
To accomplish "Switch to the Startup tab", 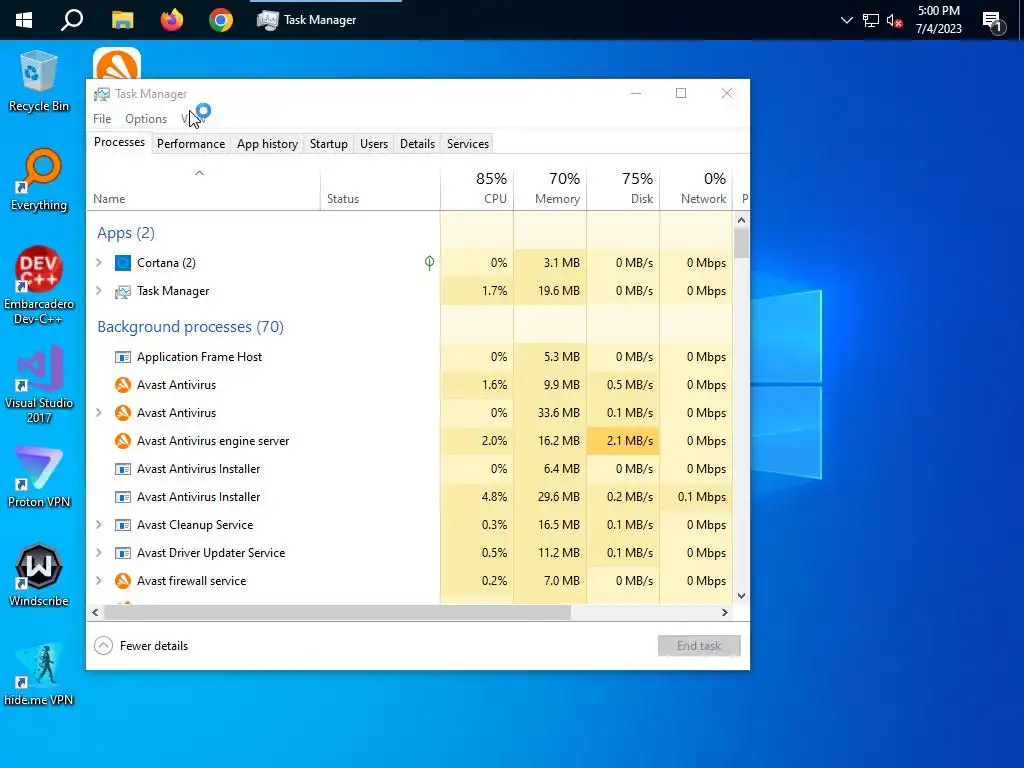I will (328, 144).
